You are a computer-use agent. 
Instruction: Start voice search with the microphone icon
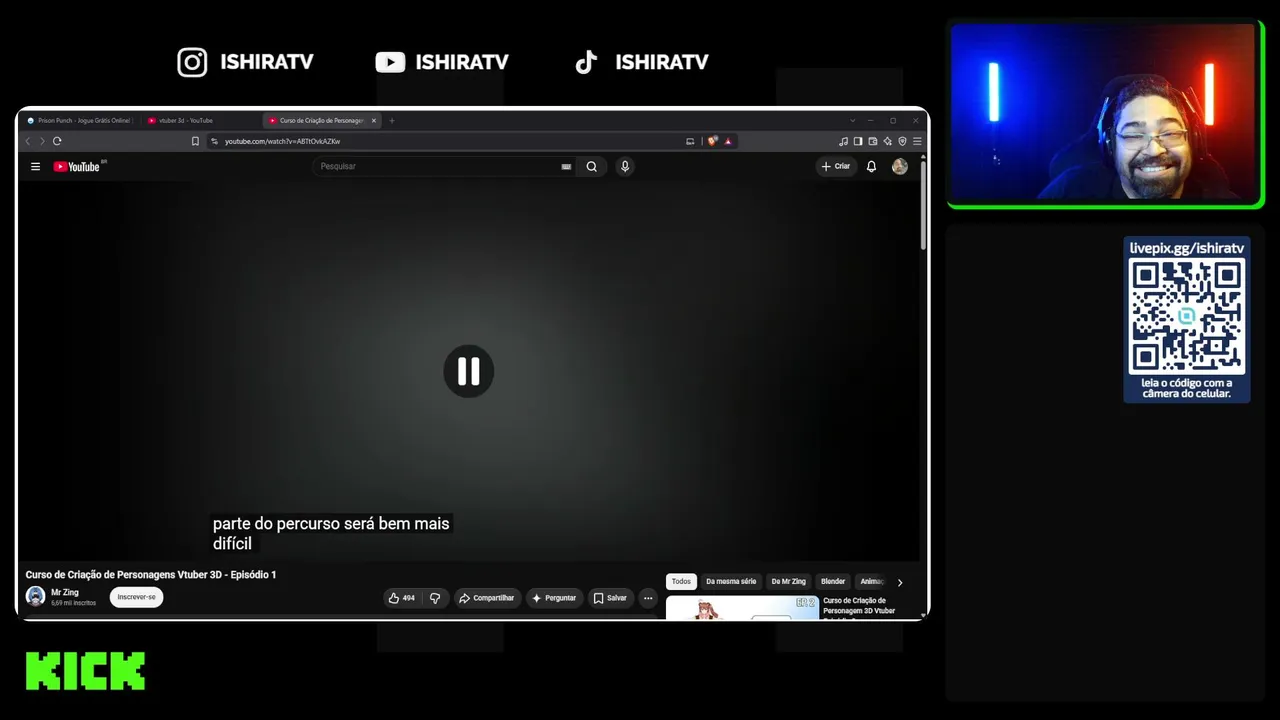pos(625,167)
